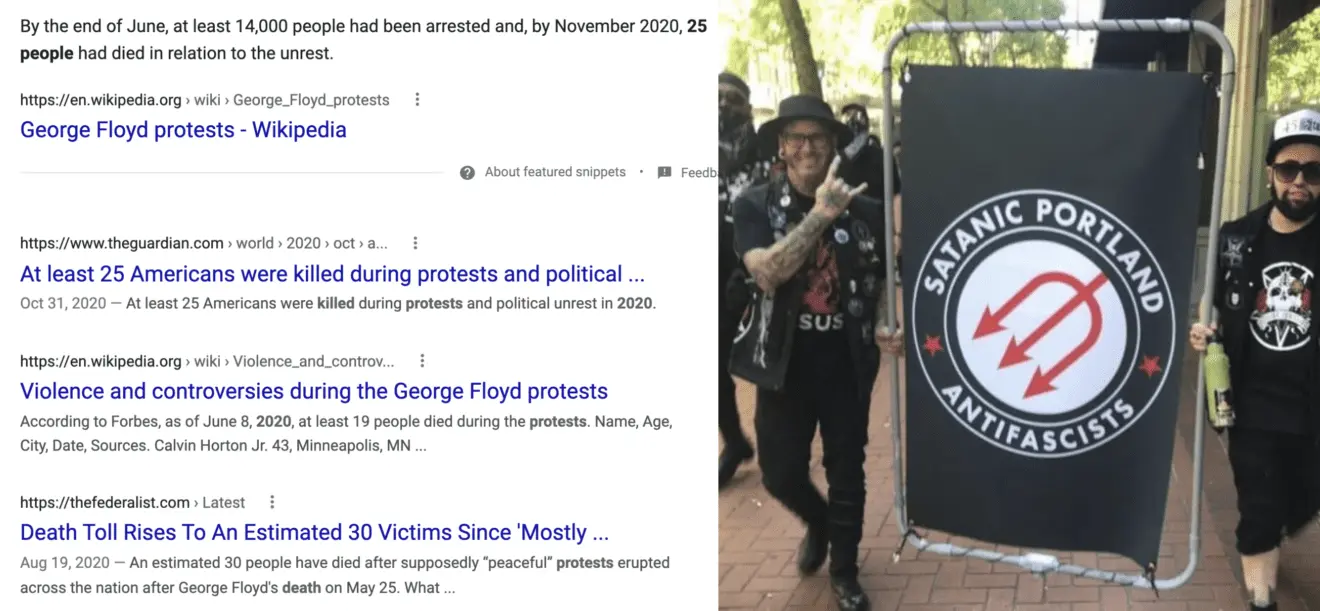Viewport: 1320px width, 611px height.
Task: Click the thefederalist.com Latest URL breadcrumb
Action: [132, 502]
